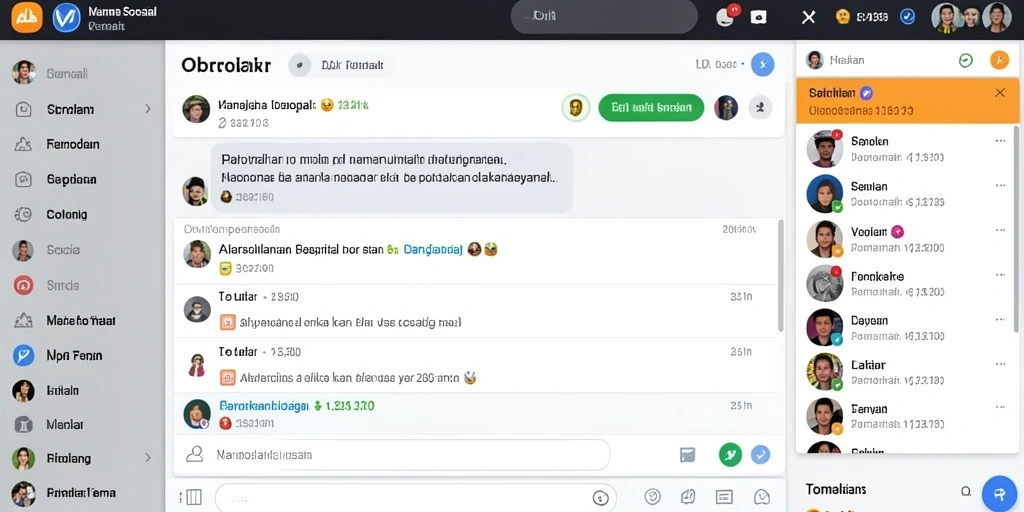Click the search icon beside Tomaldans

(966, 490)
